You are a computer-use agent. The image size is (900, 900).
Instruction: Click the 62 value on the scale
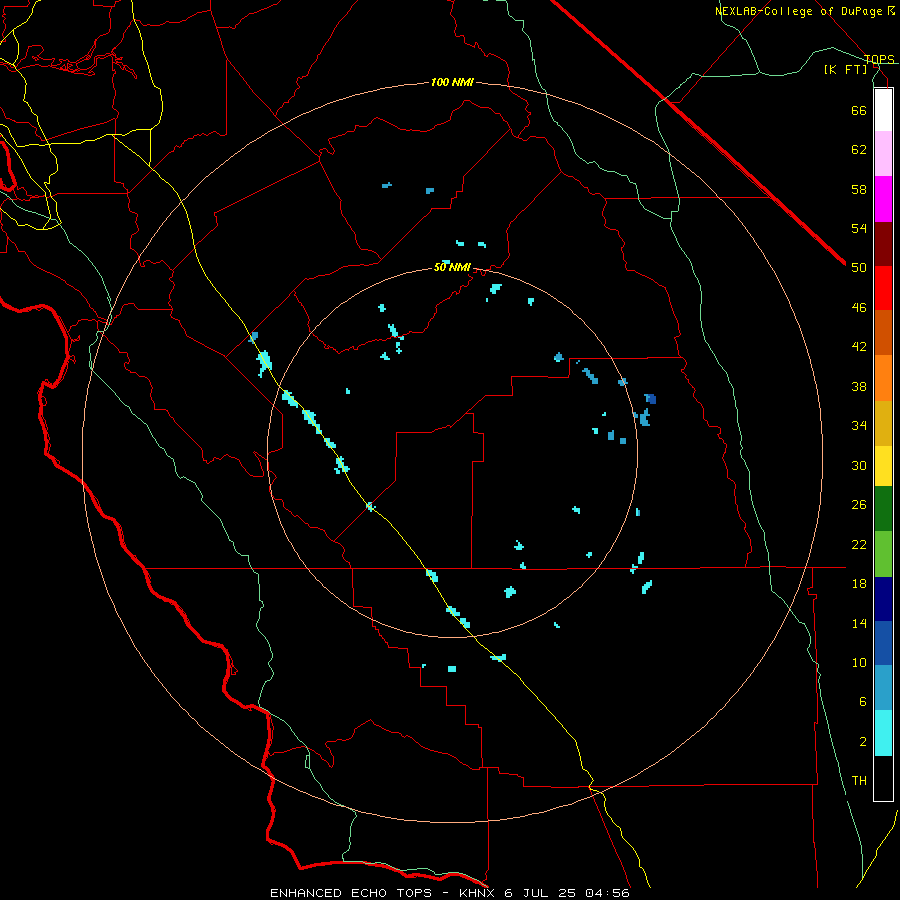coord(859,150)
